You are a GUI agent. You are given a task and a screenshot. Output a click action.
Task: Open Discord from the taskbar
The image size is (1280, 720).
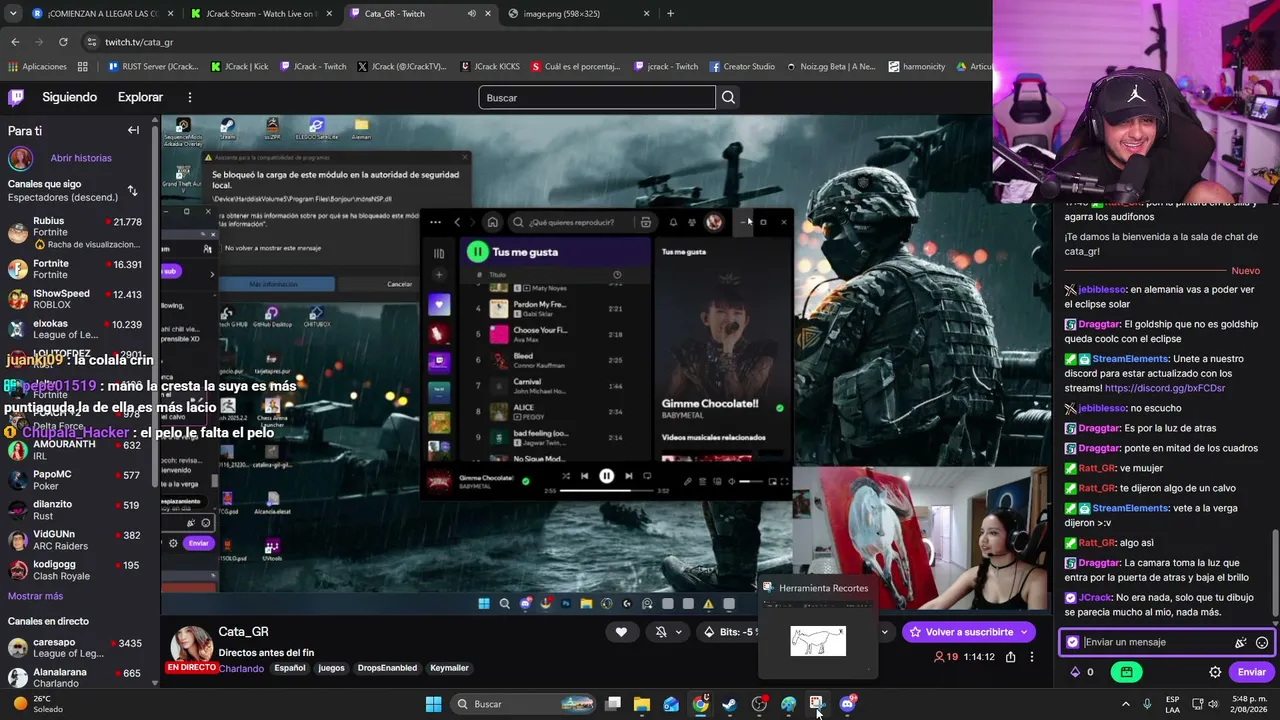point(848,704)
